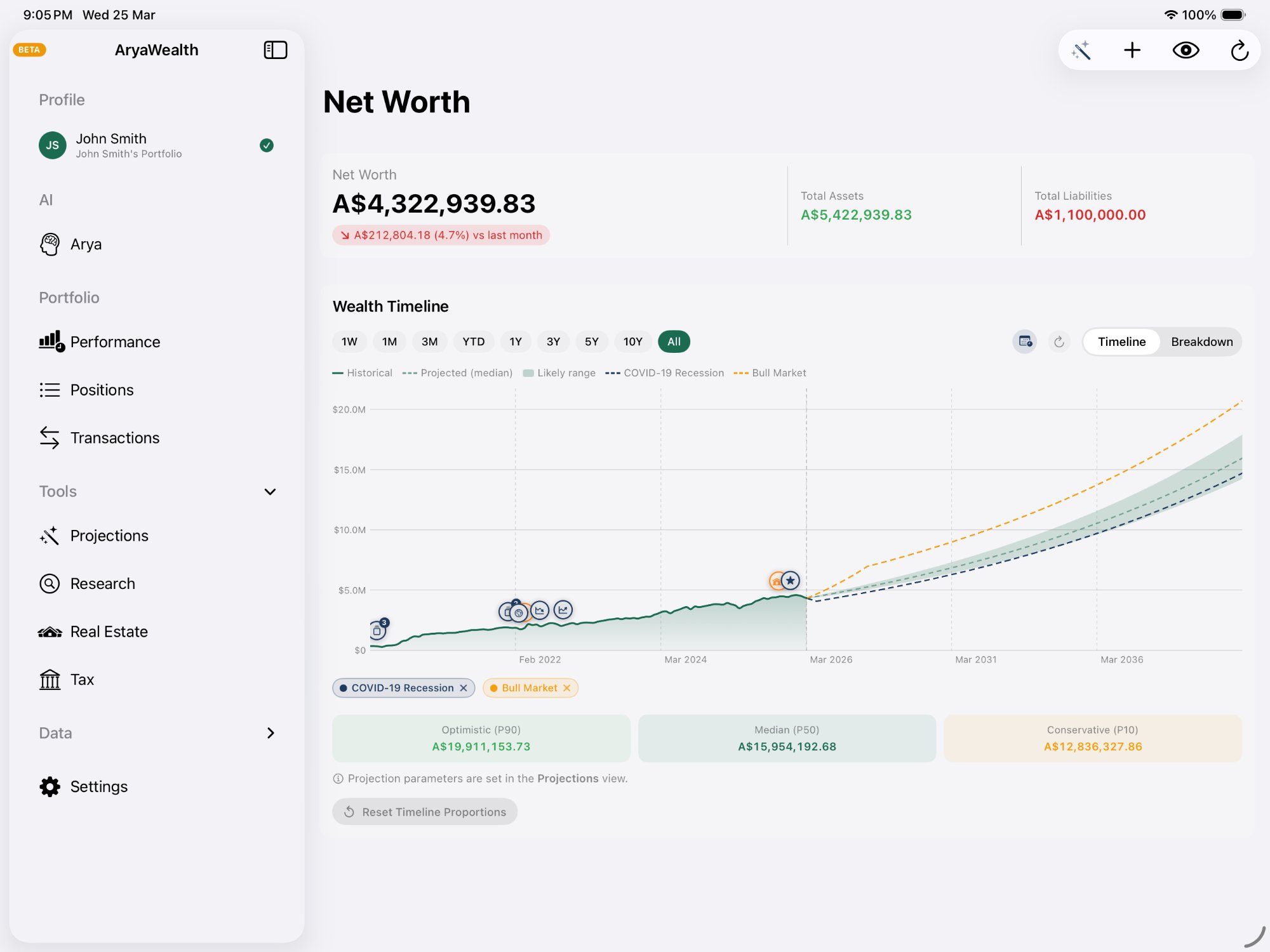
Task: Select the YTD timeline range
Action: [x=473, y=341]
